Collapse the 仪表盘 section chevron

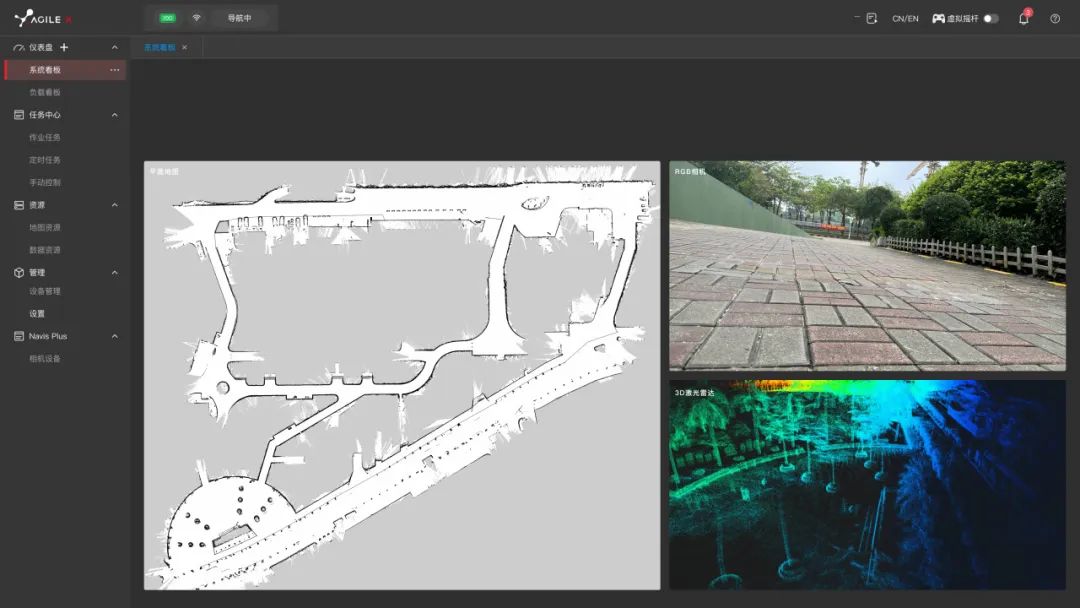(114, 47)
